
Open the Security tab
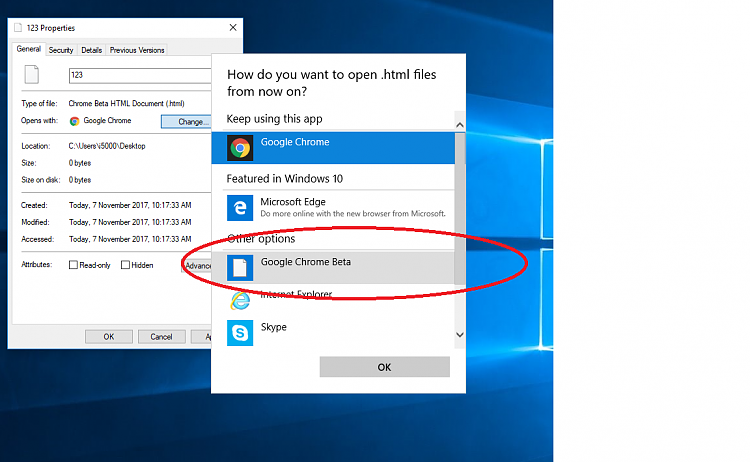(x=61, y=50)
